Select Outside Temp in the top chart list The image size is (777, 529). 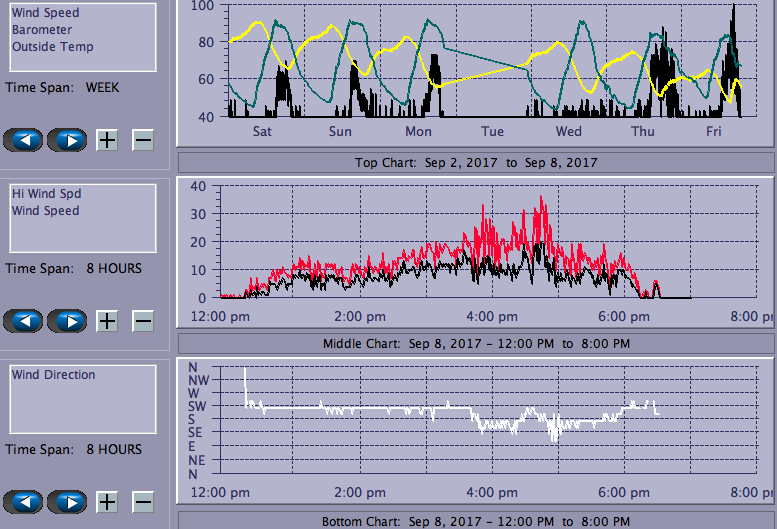click(x=52, y=47)
